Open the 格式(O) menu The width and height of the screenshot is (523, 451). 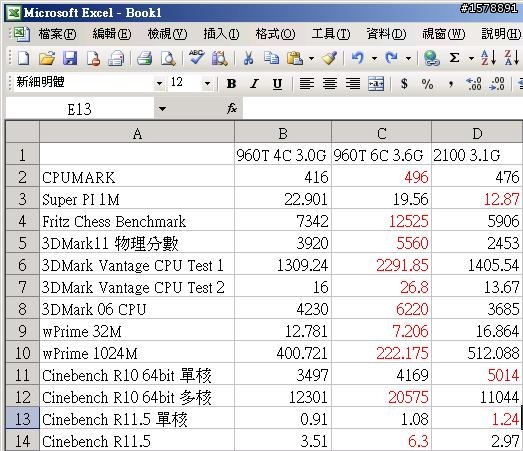pyautogui.click(x=275, y=34)
